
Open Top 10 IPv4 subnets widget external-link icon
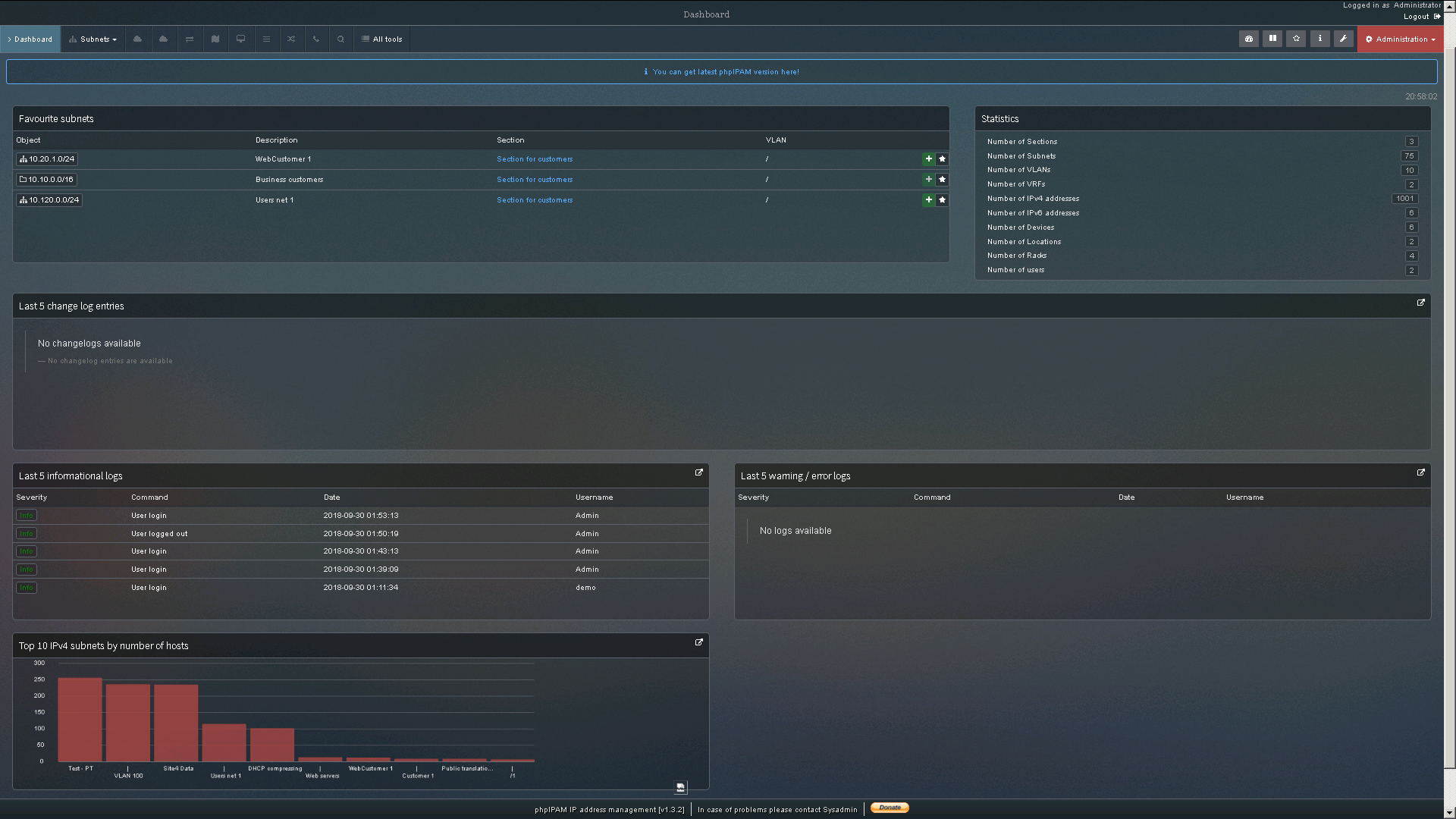click(698, 642)
